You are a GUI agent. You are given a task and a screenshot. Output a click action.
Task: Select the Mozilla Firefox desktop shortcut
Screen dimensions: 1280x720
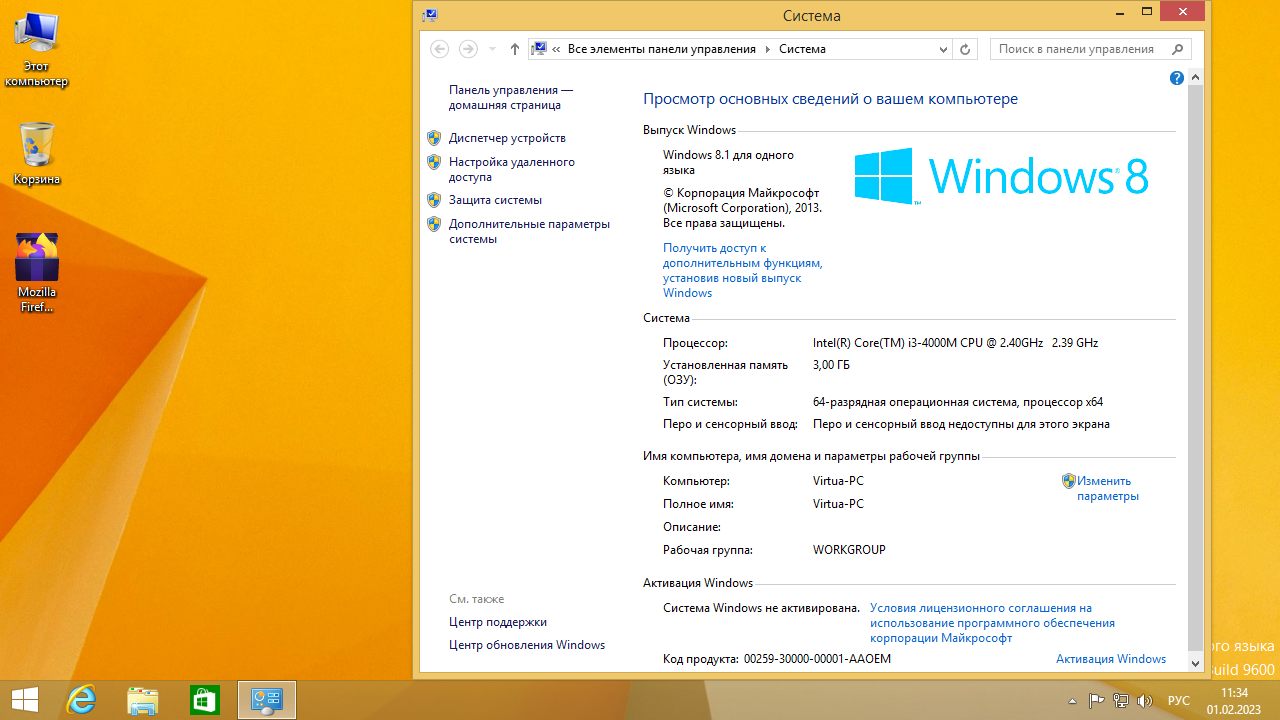37,272
